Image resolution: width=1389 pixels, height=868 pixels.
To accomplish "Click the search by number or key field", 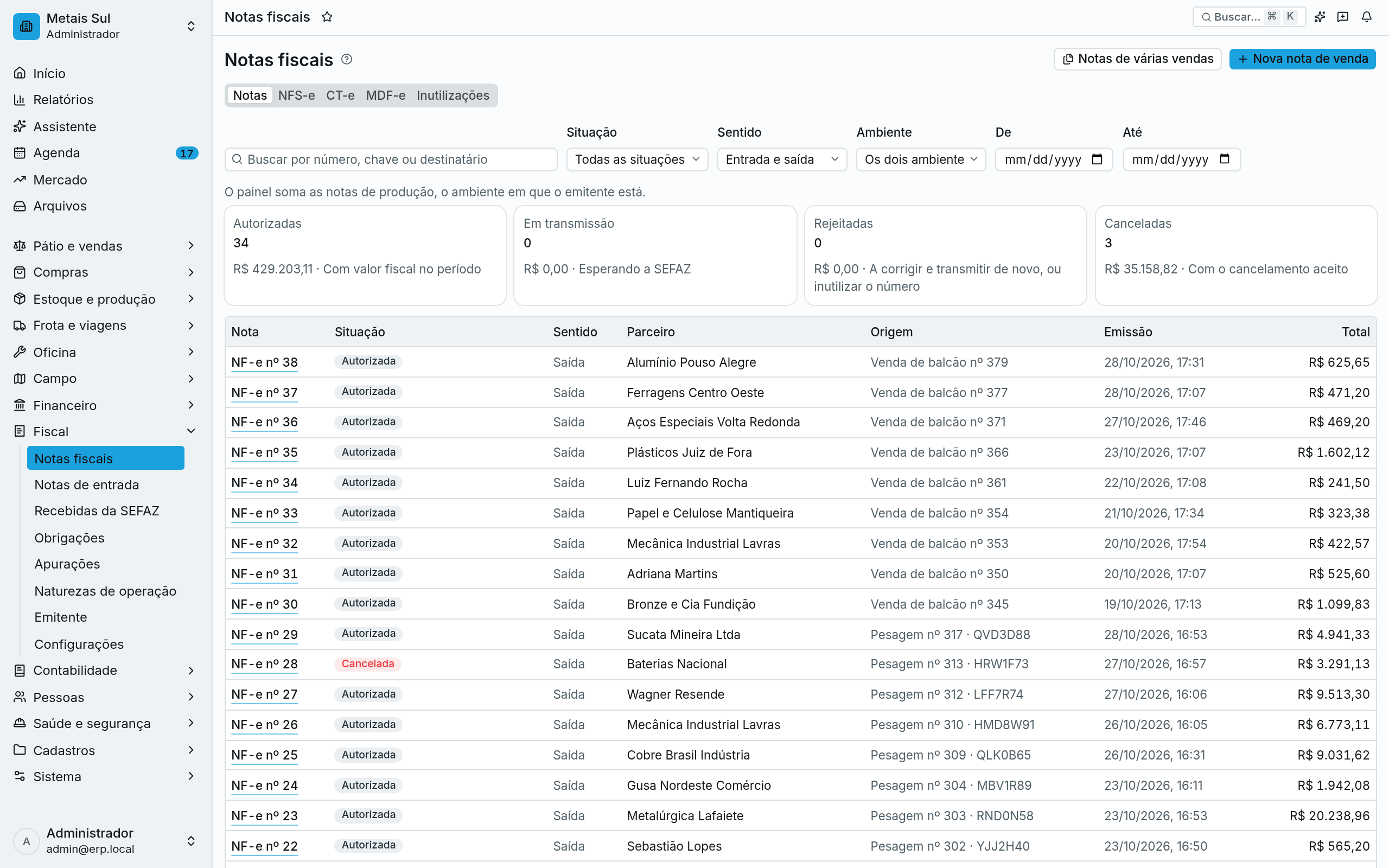I will 391,159.
